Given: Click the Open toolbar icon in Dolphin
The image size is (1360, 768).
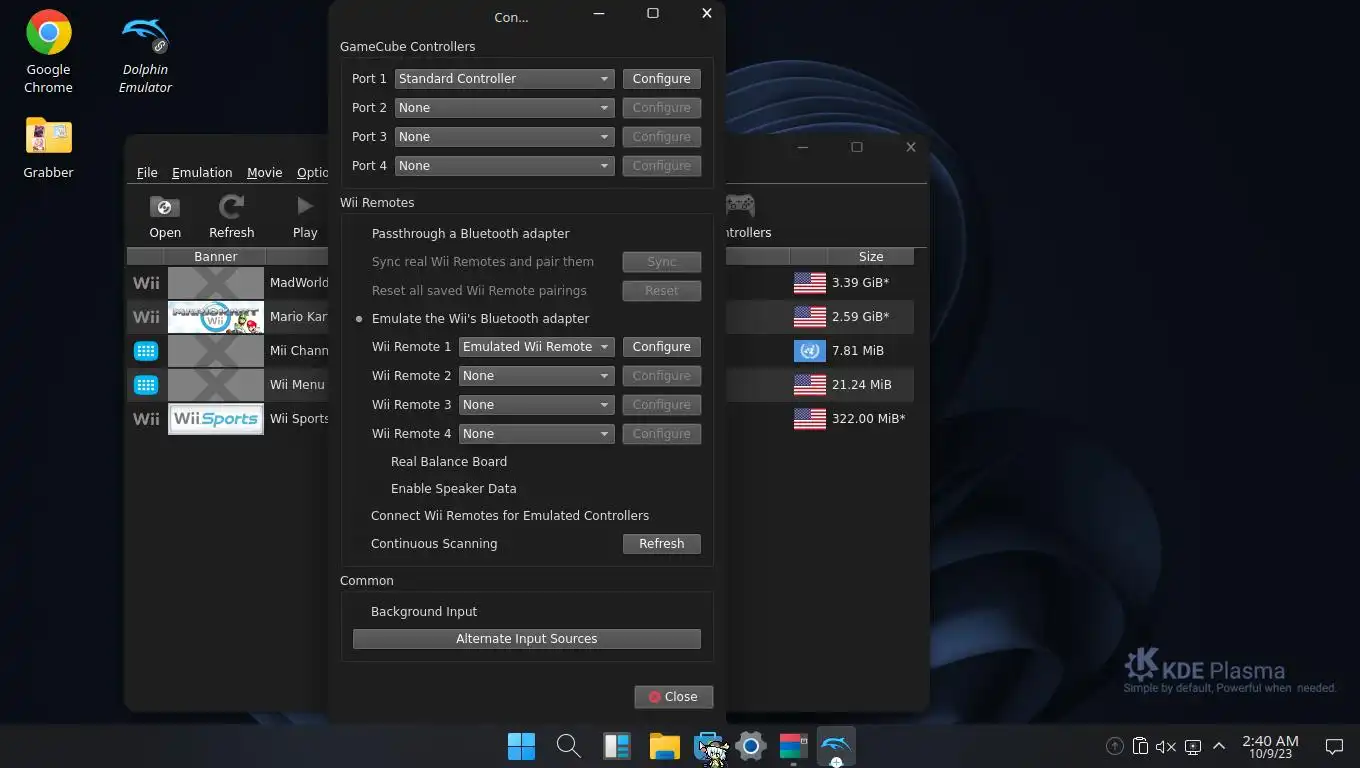Looking at the screenshot, I should pos(165,217).
